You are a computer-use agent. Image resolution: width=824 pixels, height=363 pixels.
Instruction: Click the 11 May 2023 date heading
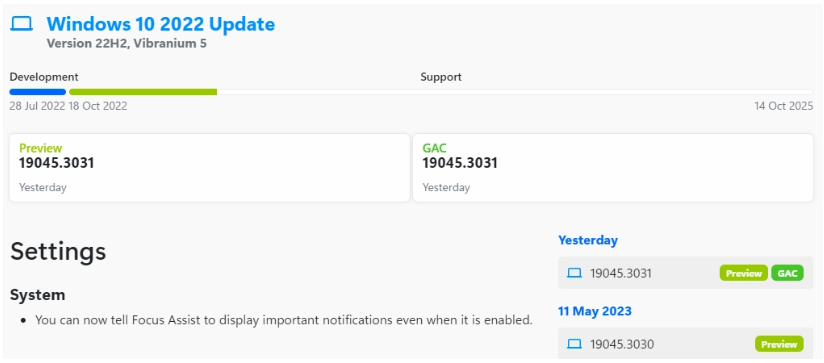[594, 311]
